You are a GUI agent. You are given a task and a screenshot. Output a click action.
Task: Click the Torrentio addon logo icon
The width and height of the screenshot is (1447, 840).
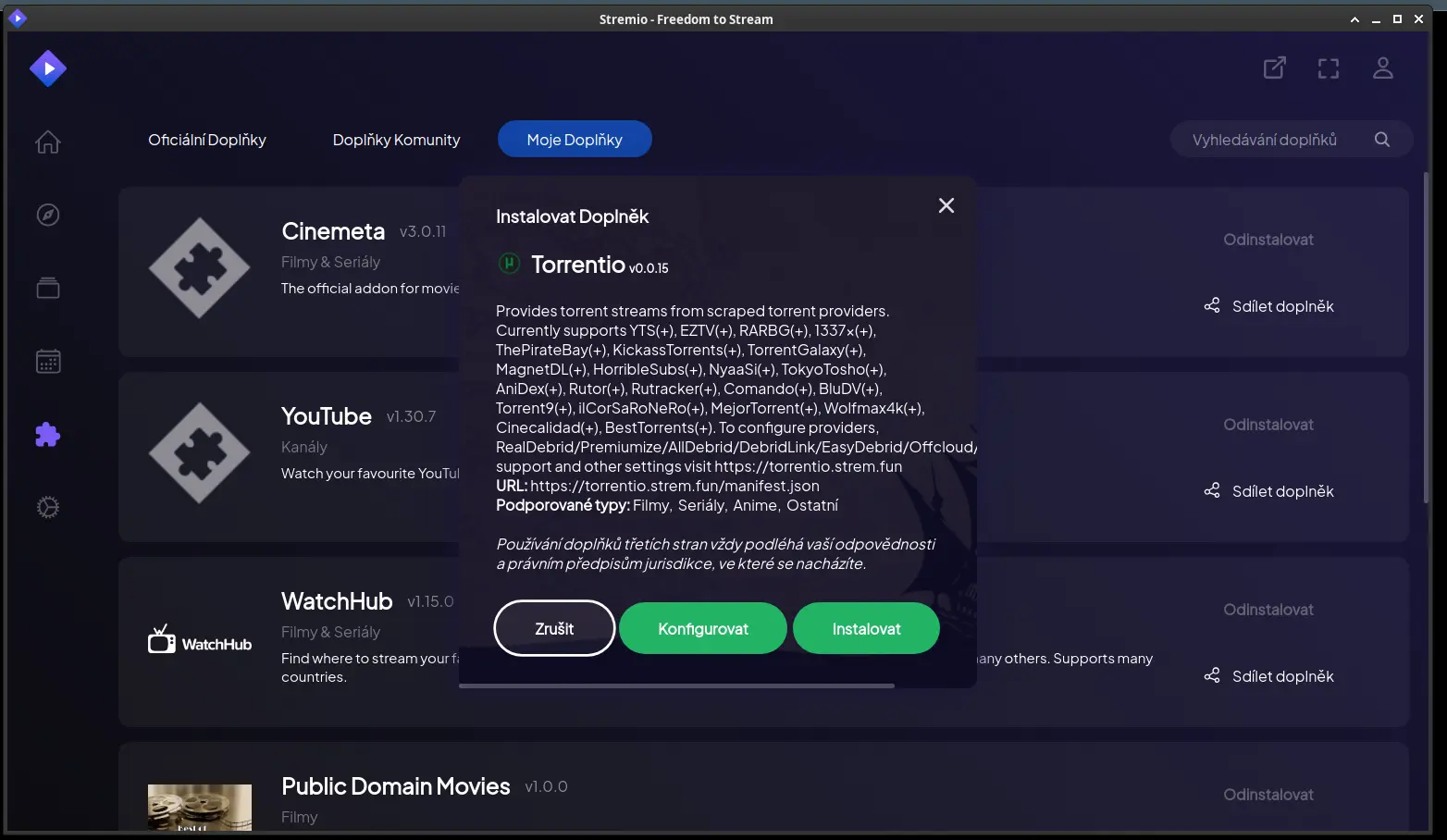pos(509,264)
